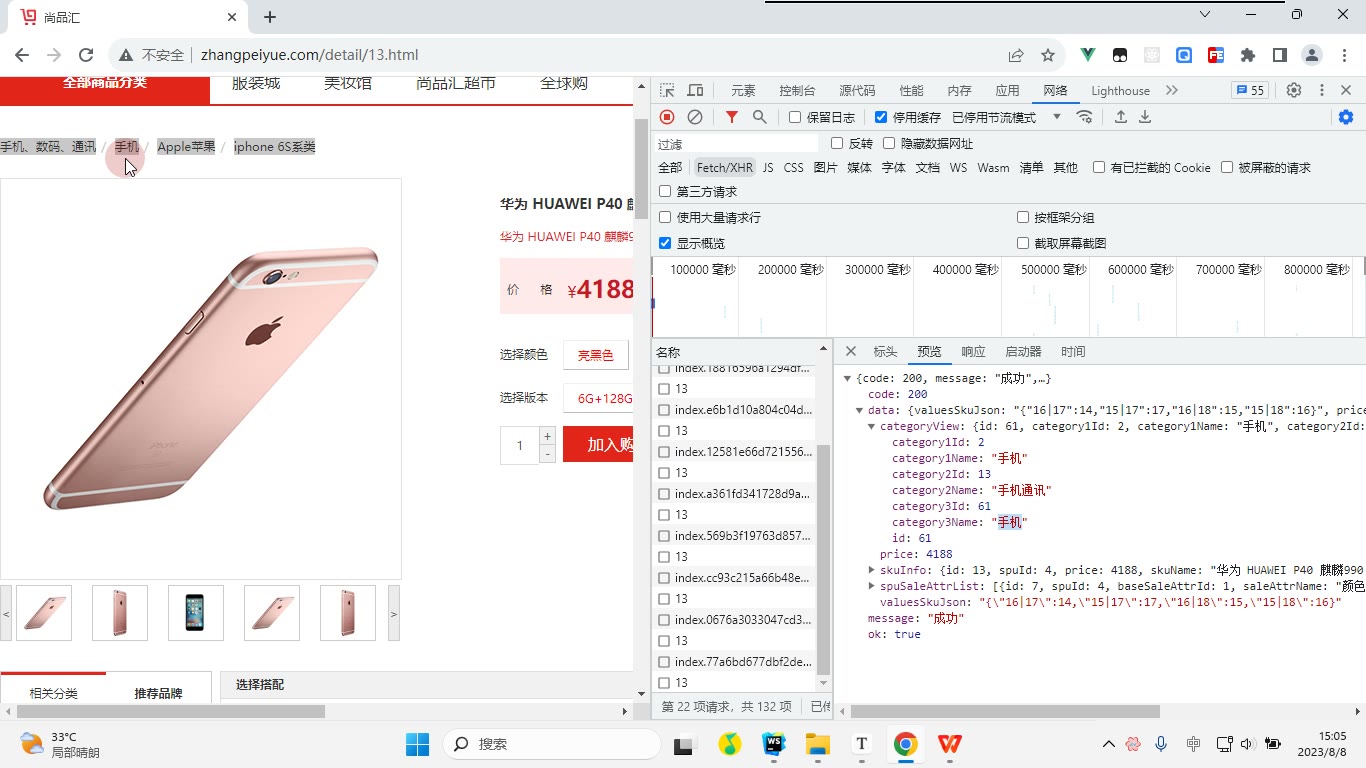Viewport: 1366px width, 768px height.
Task: Select Fetch/XHR filter type
Action: (725, 168)
